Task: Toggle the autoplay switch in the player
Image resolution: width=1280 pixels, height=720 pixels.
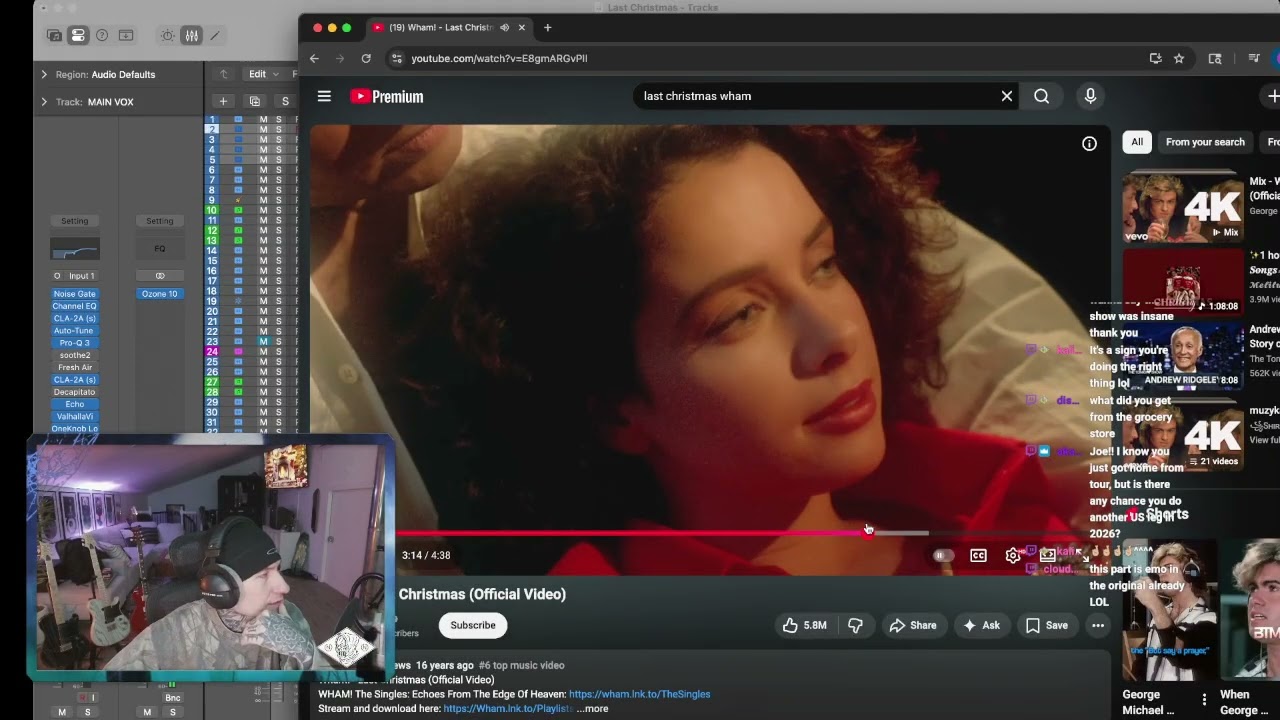Action: [942, 555]
